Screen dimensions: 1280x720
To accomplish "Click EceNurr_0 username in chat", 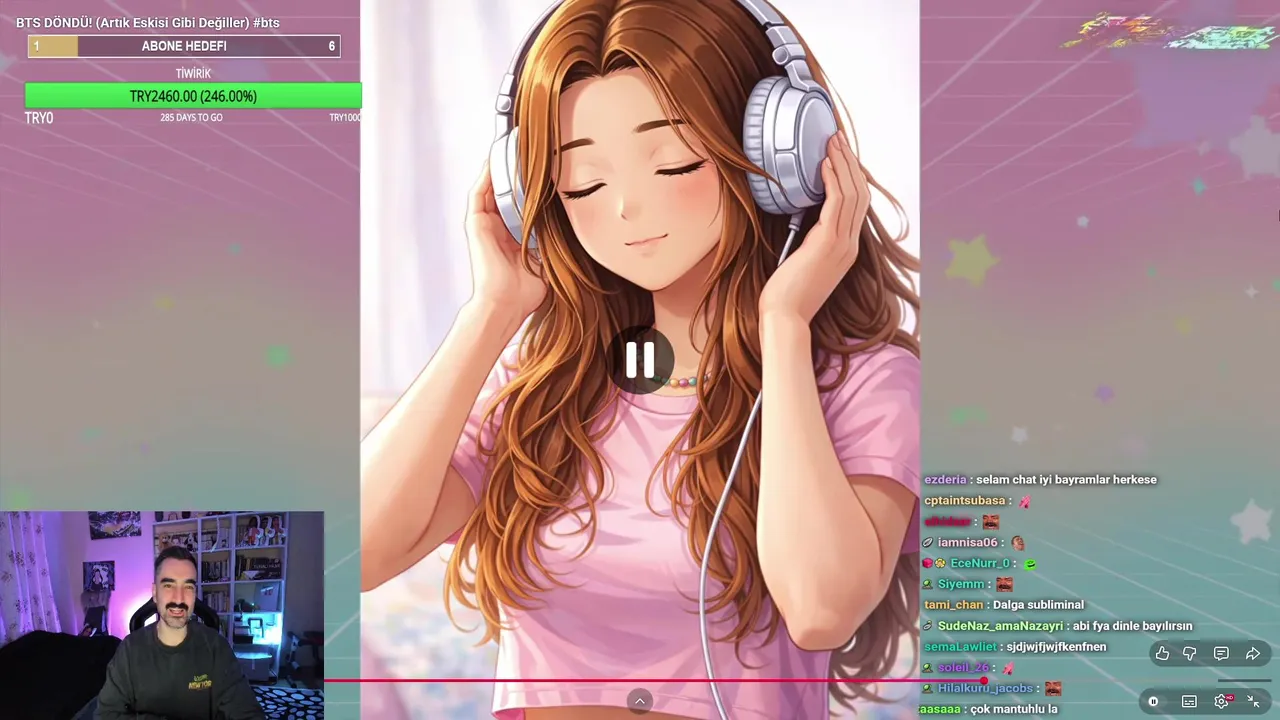I will pyautogui.click(x=980, y=564).
